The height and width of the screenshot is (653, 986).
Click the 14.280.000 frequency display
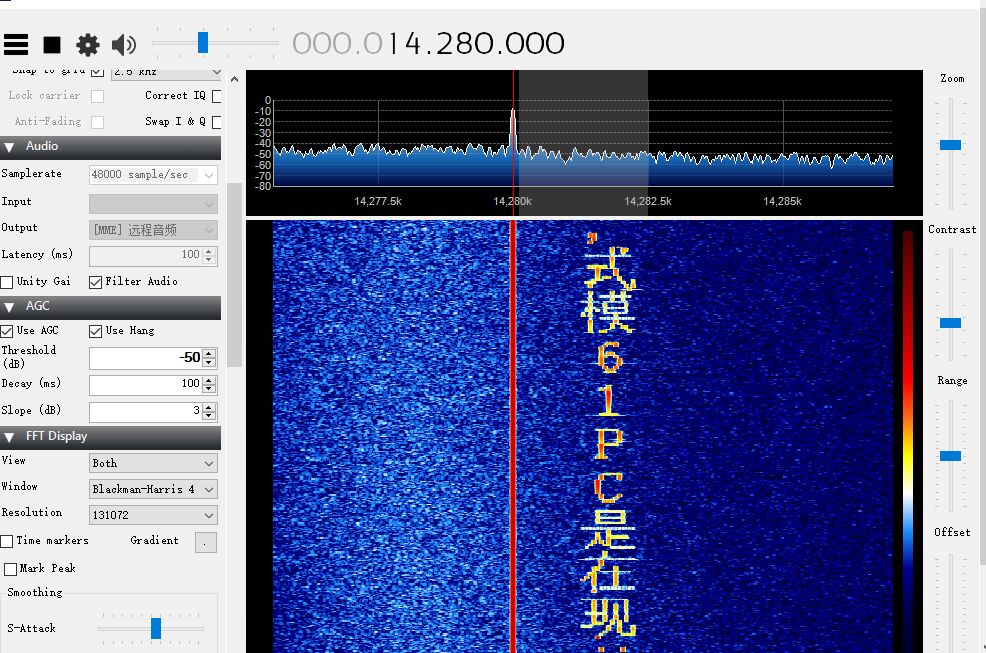428,43
